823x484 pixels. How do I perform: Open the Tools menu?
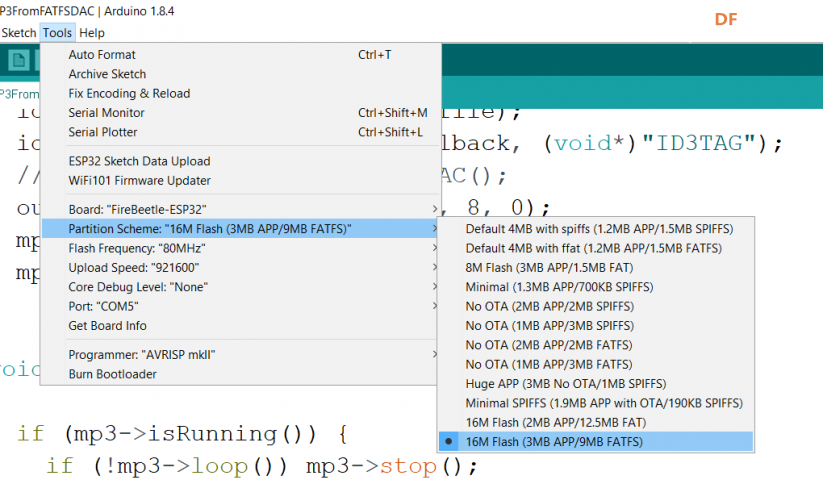(57, 33)
